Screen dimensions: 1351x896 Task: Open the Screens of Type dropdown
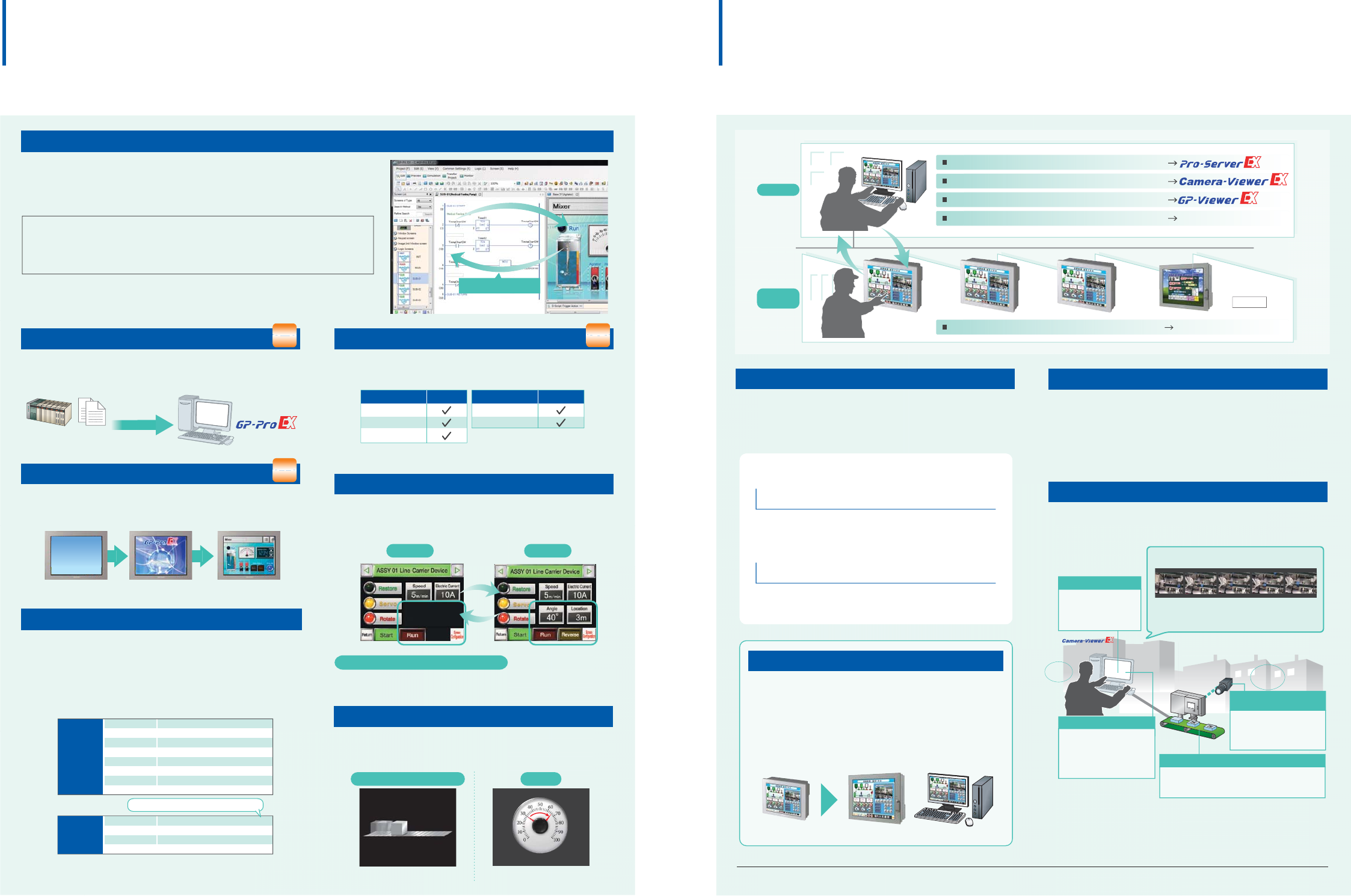[424, 200]
